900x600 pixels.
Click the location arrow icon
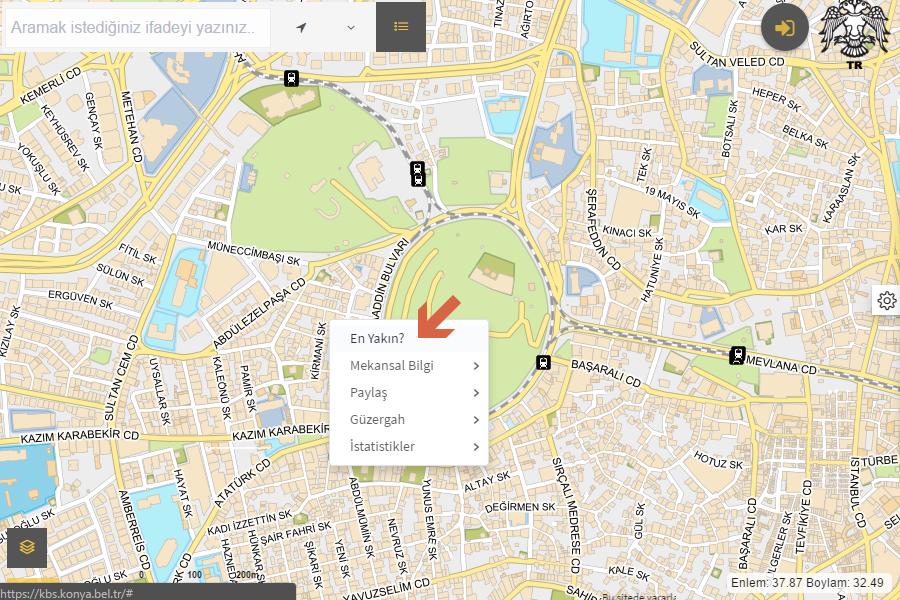[x=301, y=27]
